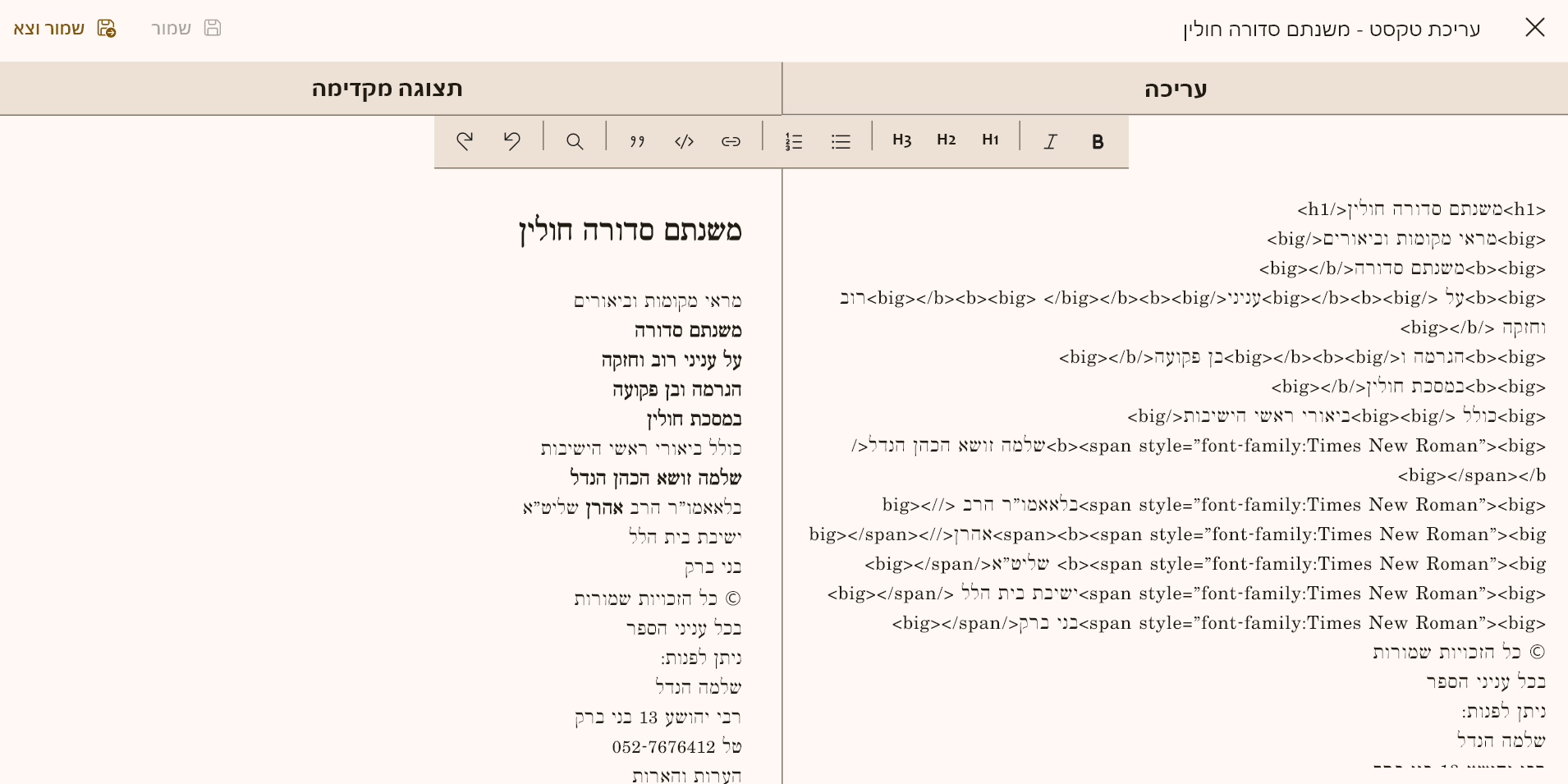The width and height of the screenshot is (1568, 784).
Task: Insert a blockquote using the quote icon
Action: 637,141
